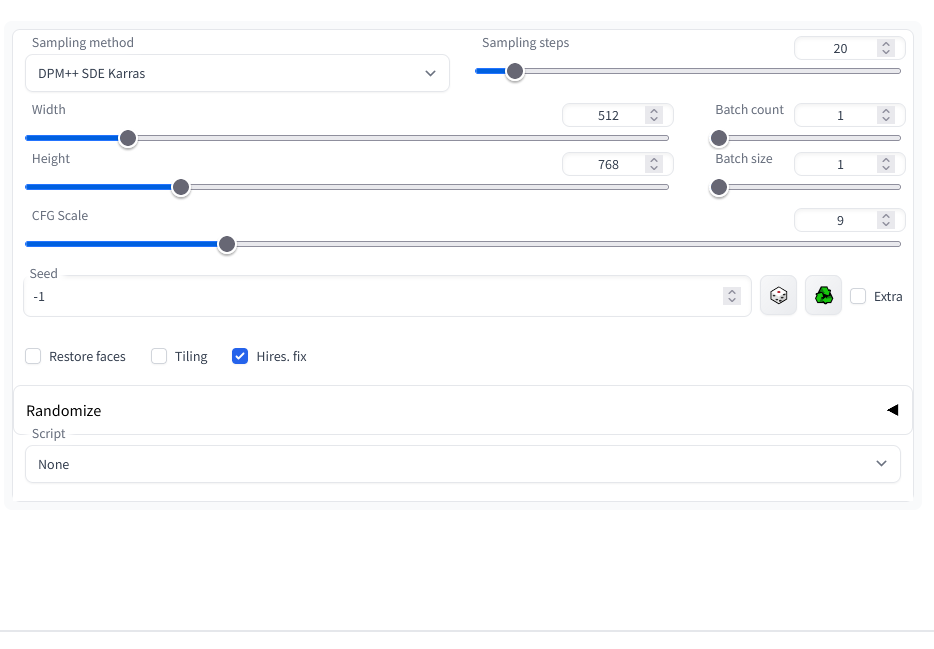Click the Batch size spinner arrows
This screenshot has height=649, width=934.
pyautogui.click(x=886, y=164)
